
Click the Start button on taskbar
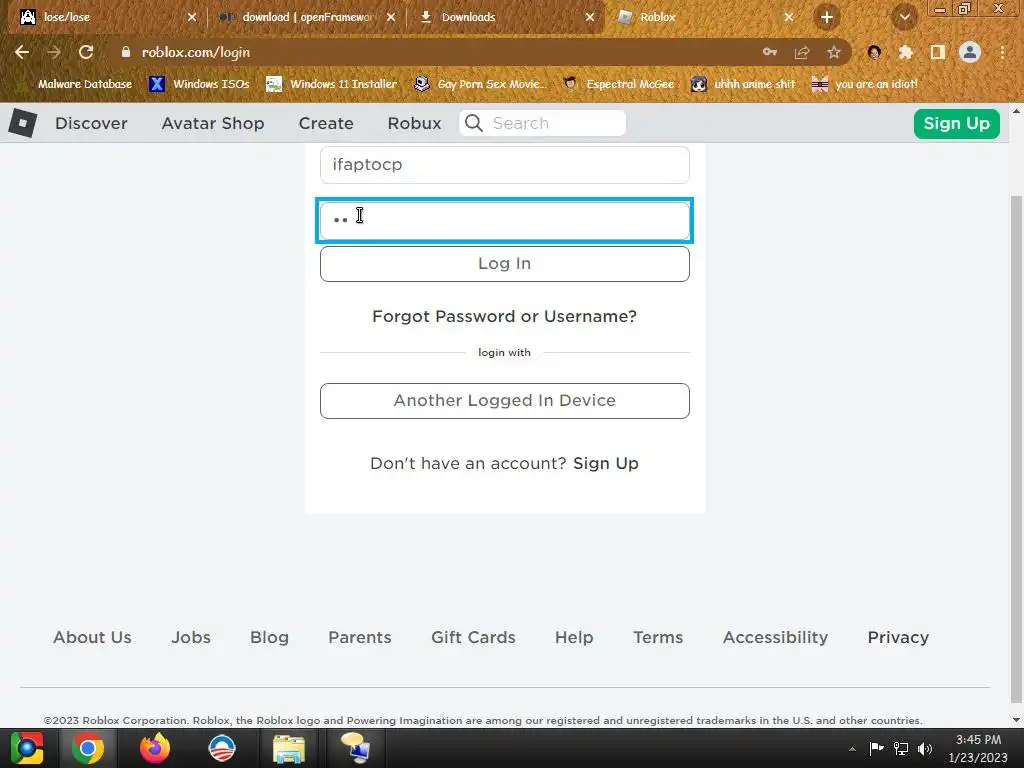tap(27, 748)
